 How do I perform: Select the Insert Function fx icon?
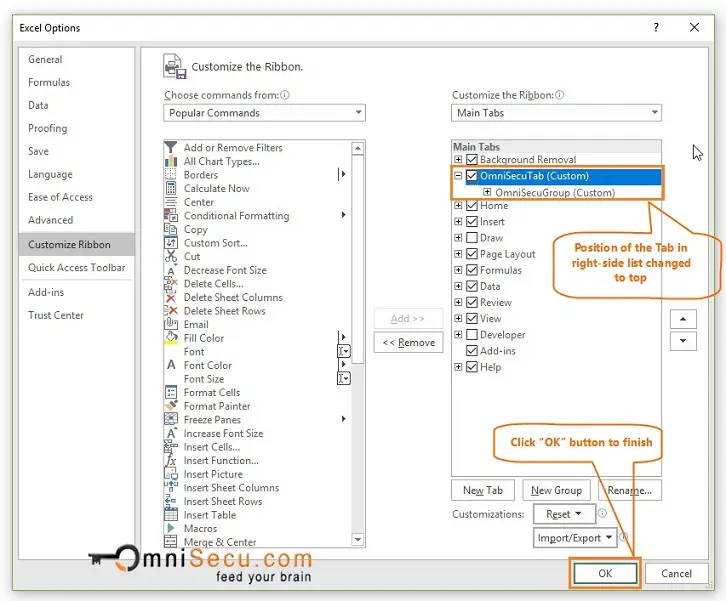(x=171, y=460)
